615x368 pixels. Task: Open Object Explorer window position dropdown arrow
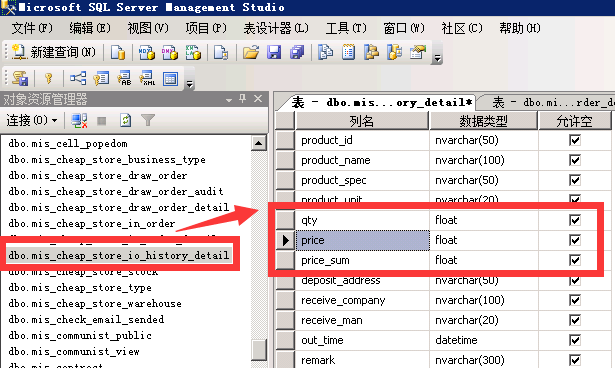(229, 100)
